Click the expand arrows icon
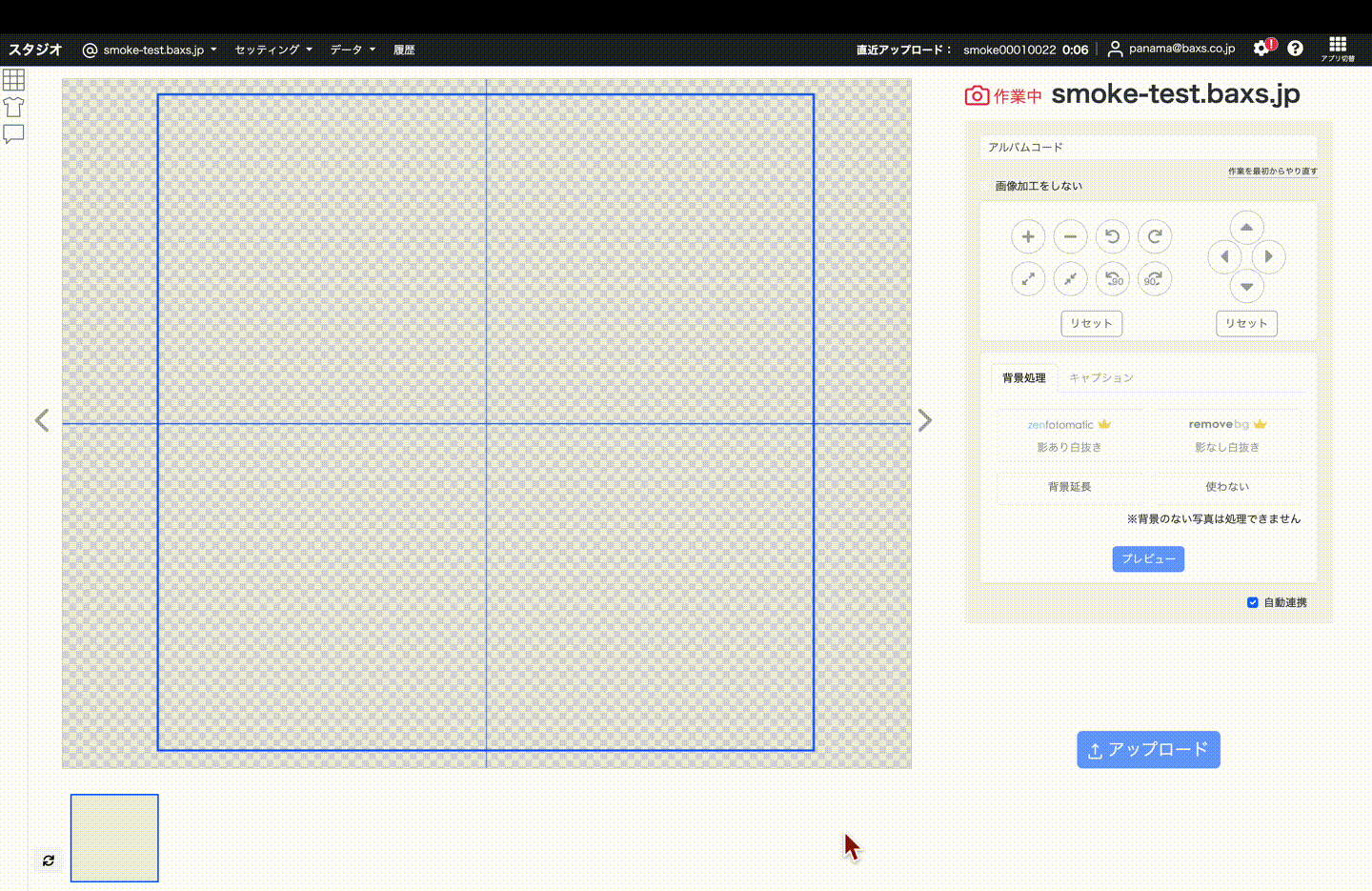 [x=1027, y=279]
